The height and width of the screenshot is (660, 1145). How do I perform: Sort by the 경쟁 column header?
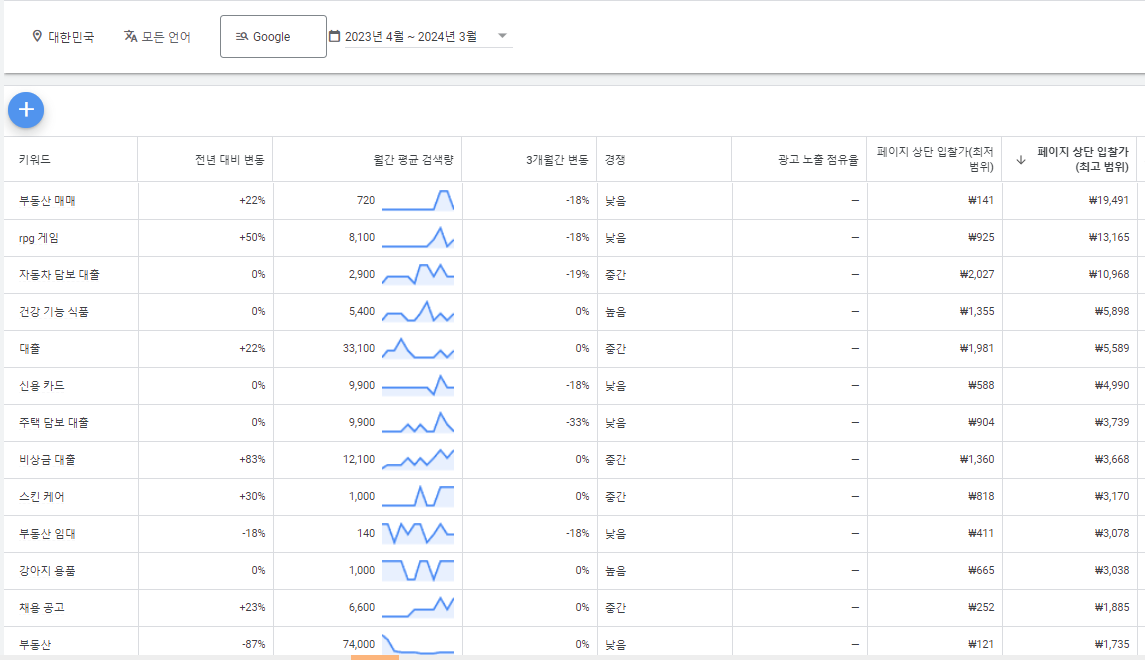614,159
